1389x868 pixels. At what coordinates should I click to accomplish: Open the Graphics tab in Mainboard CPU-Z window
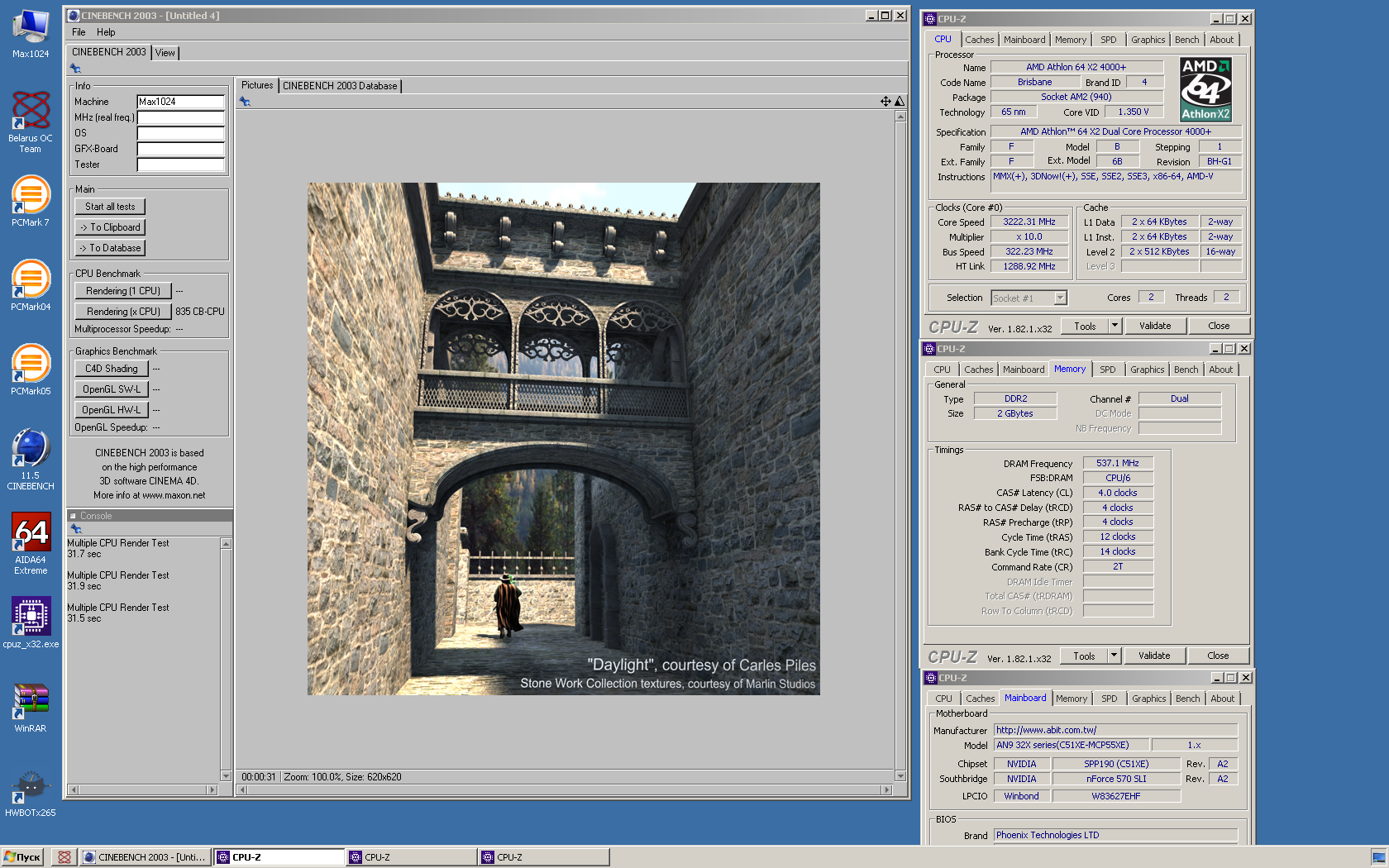[x=1149, y=699]
